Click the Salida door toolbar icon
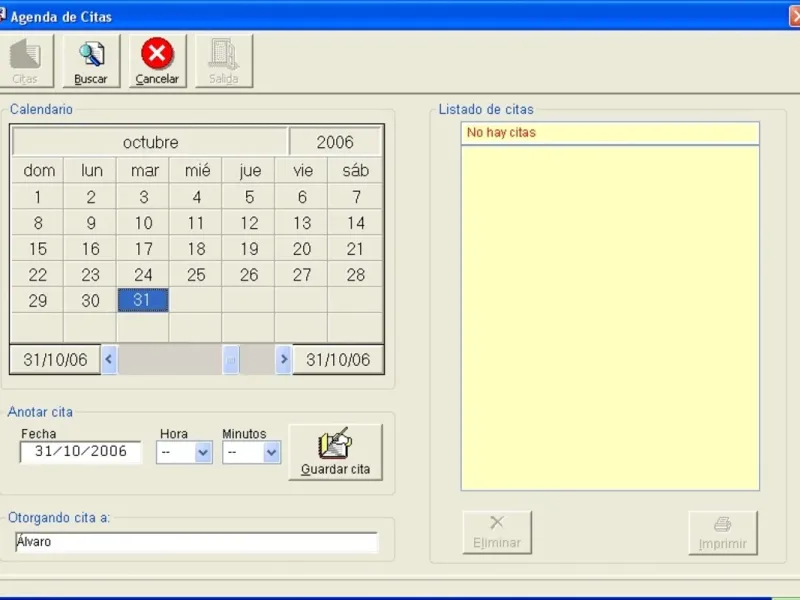This screenshot has height=600, width=800. [223, 61]
